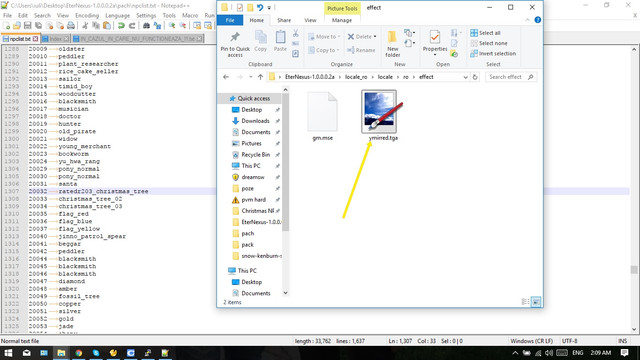
Task: Click the Print icon in Notepad++ toolbar
Action: point(71,26)
